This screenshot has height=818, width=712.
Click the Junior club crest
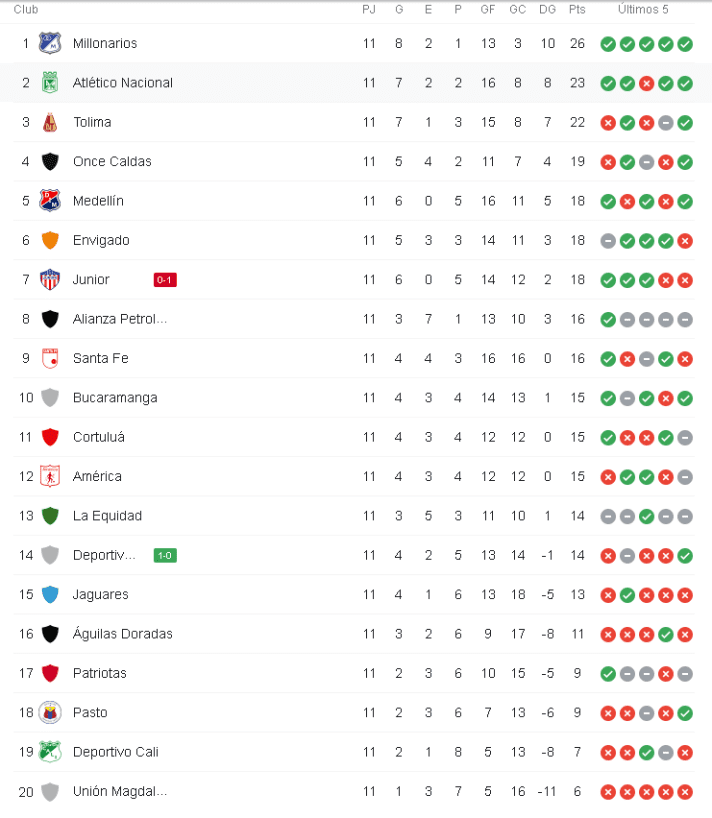pyautogui.click(x=50, y=280)
